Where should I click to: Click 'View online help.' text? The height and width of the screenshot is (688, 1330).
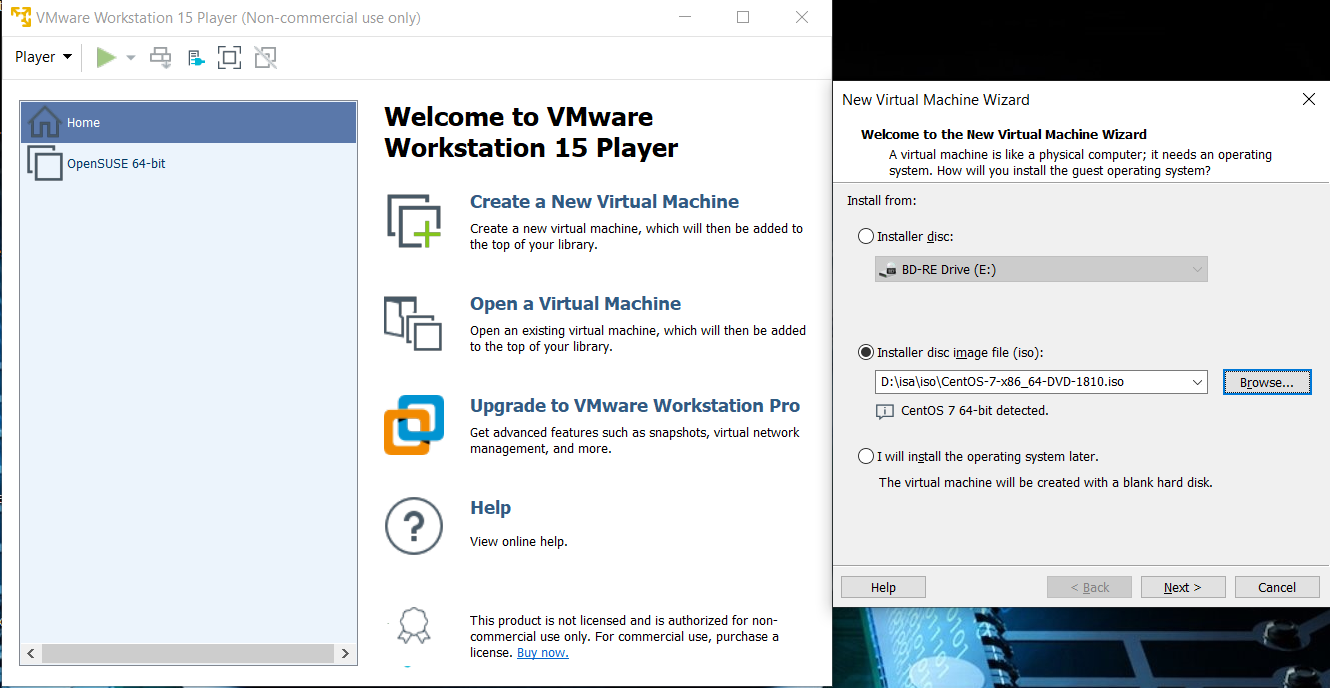519,542
